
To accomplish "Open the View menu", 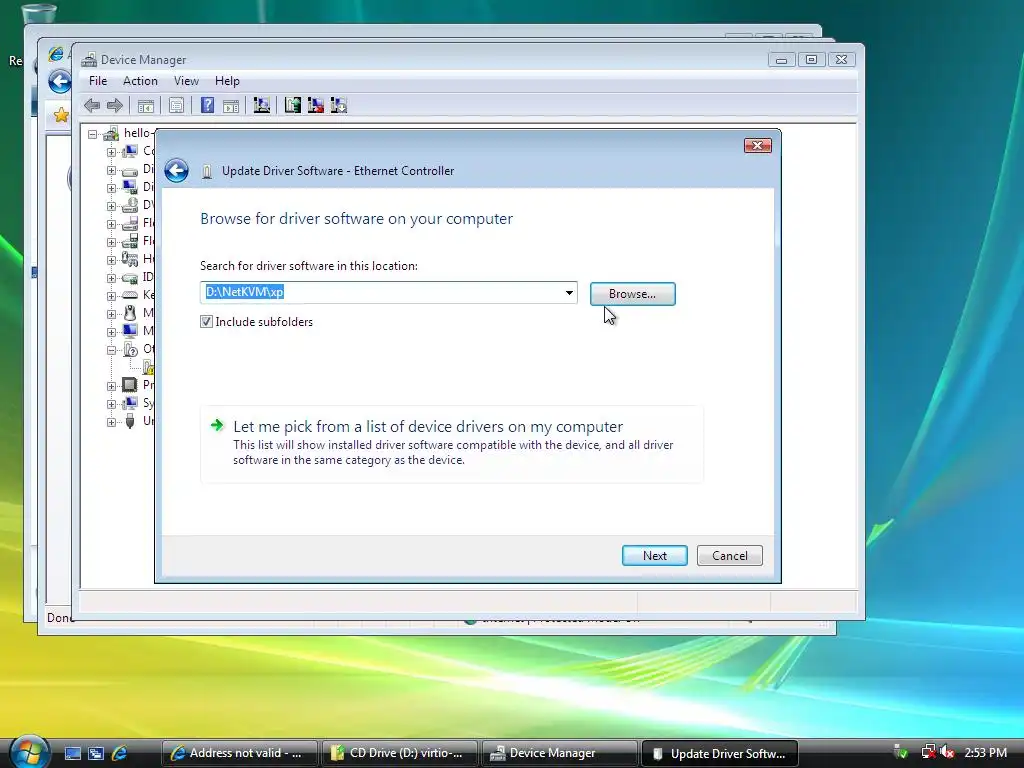I will (186, 81).
